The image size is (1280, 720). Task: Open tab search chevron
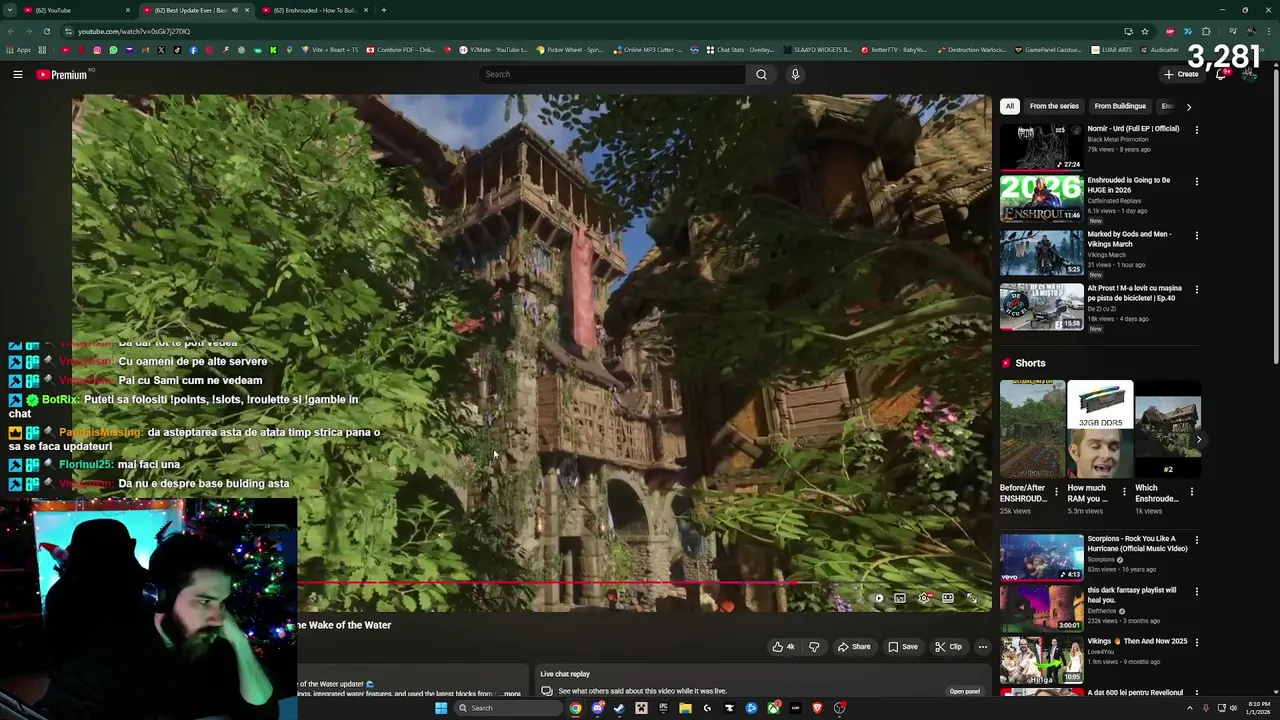(x=9, y=10)
